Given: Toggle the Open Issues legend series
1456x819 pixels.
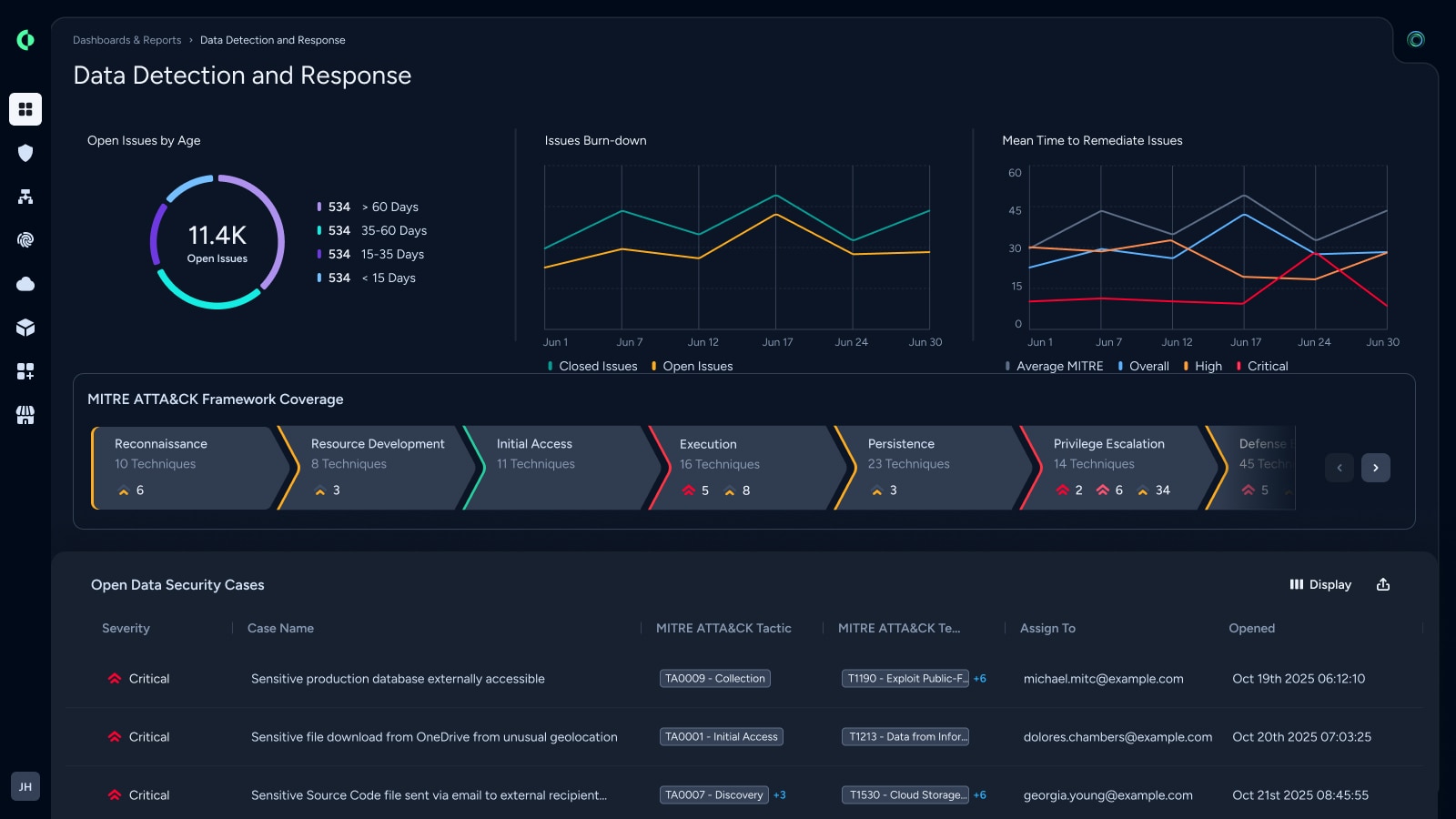Looking at the screenshot, I should point(692,366).
